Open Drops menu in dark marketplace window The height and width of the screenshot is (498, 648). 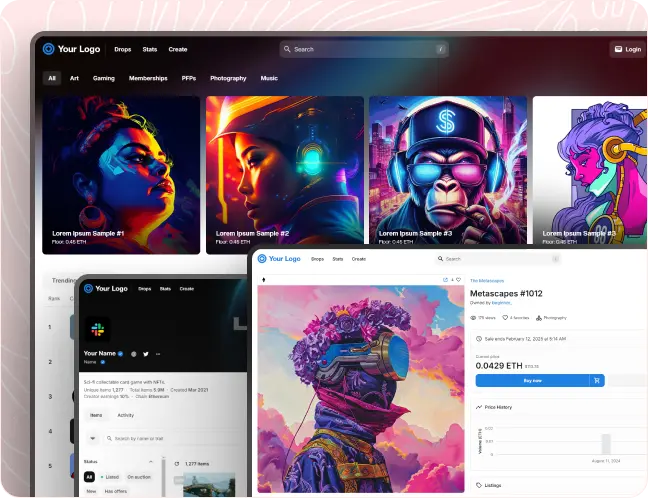122,49
